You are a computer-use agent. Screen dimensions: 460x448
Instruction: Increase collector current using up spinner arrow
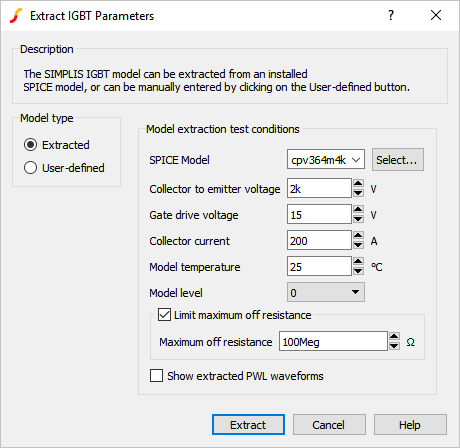click(x=358, y=235)
